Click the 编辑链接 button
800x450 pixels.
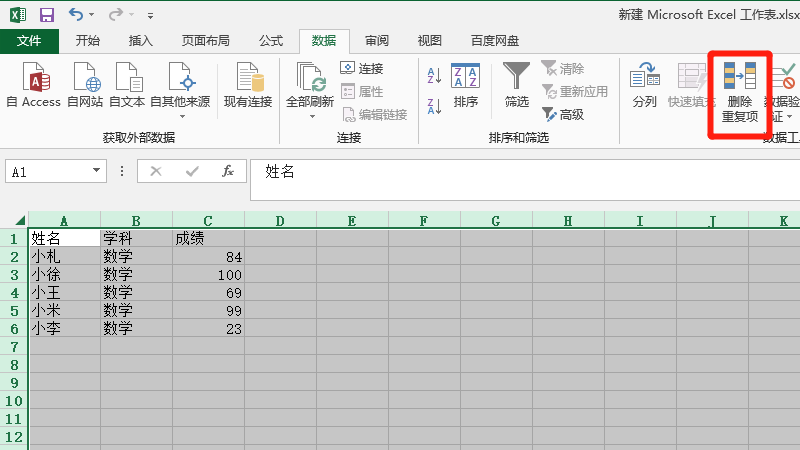click(374, 115)
